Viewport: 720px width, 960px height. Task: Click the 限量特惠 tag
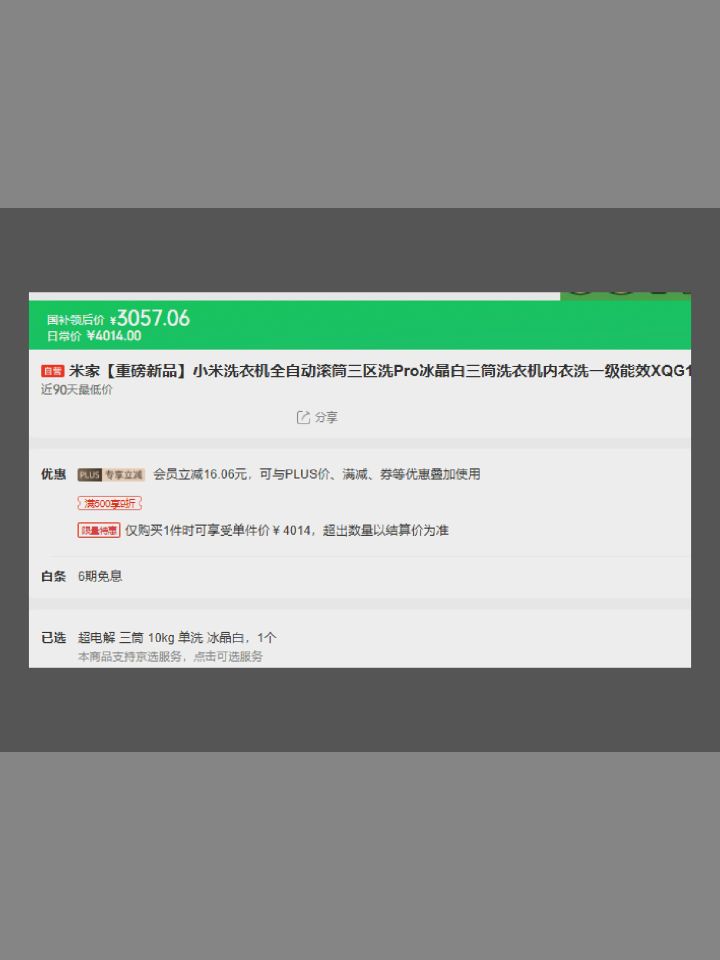pyautogui.click(x=99, y=530)
